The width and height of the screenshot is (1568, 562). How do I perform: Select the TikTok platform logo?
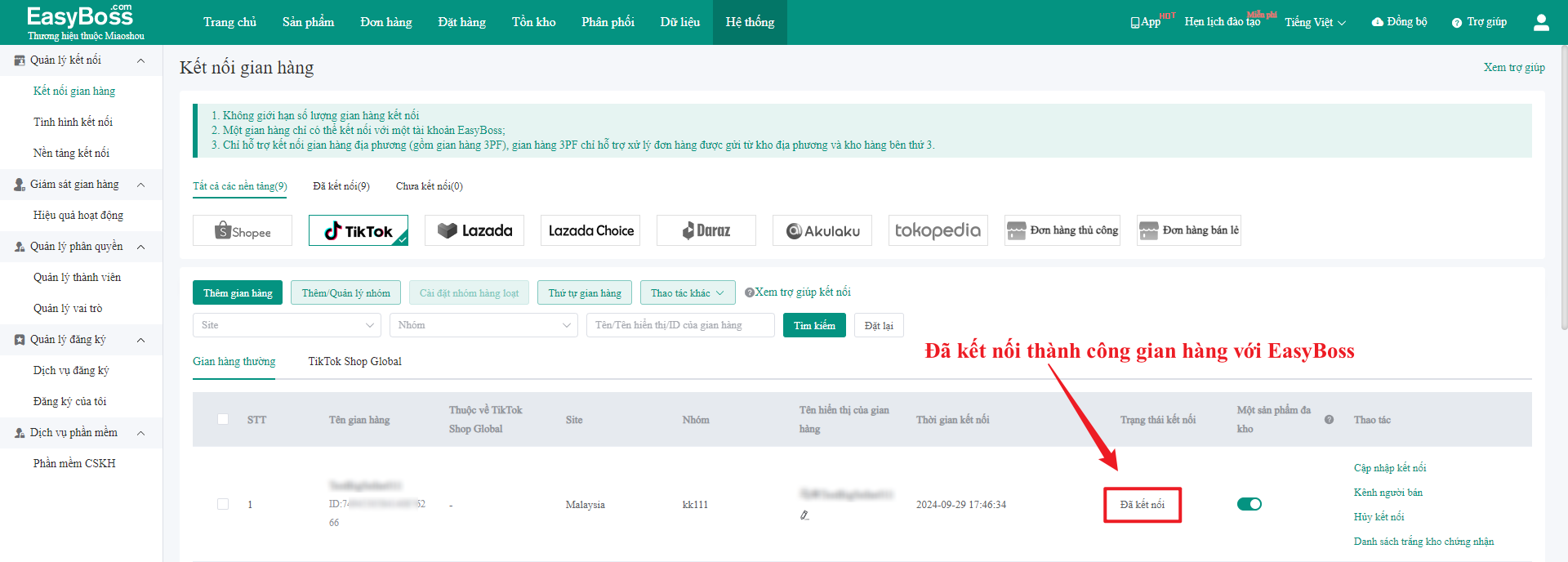coord(359,230)
